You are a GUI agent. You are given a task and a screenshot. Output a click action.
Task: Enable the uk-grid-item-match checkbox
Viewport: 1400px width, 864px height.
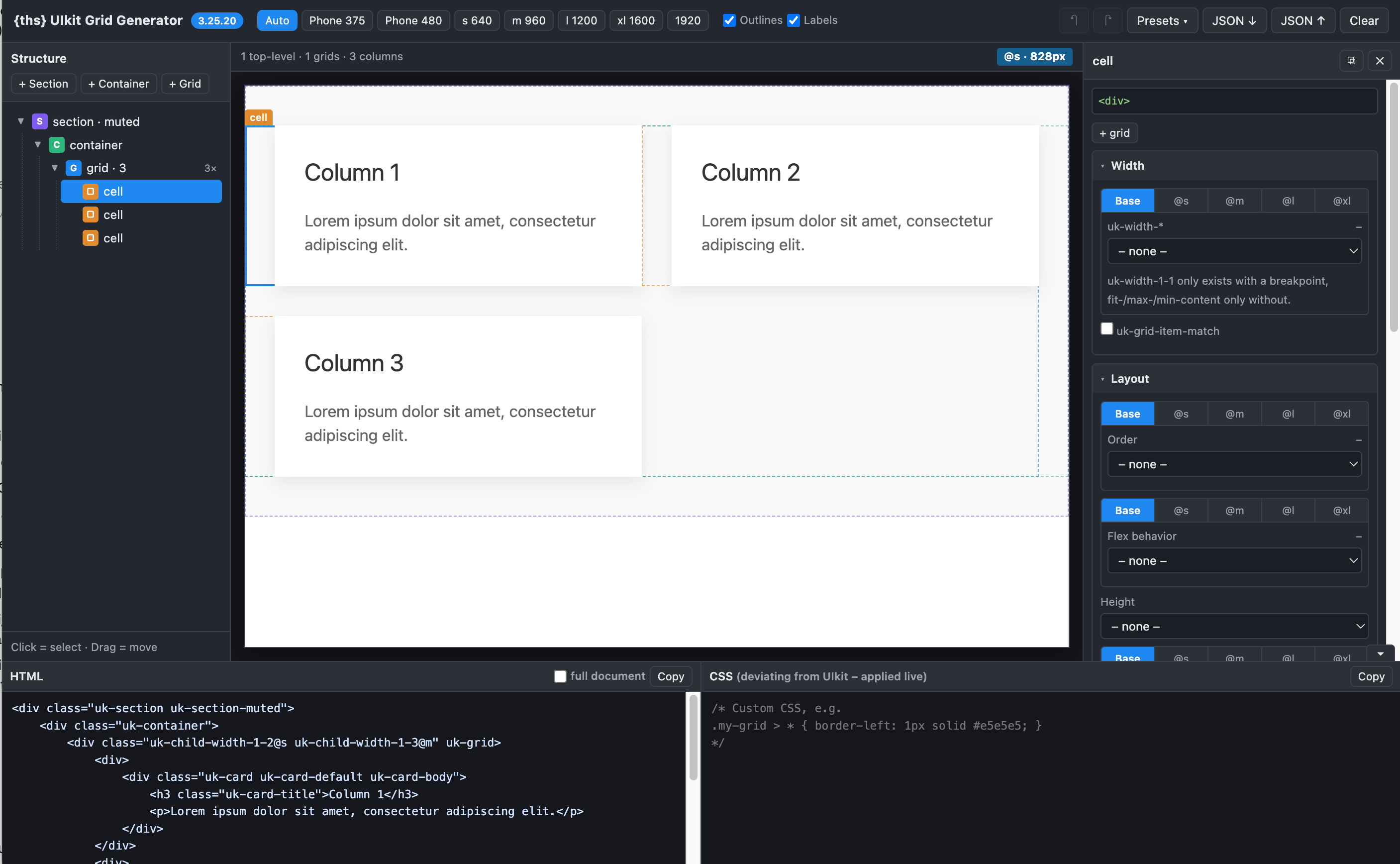pos(1106,328)
